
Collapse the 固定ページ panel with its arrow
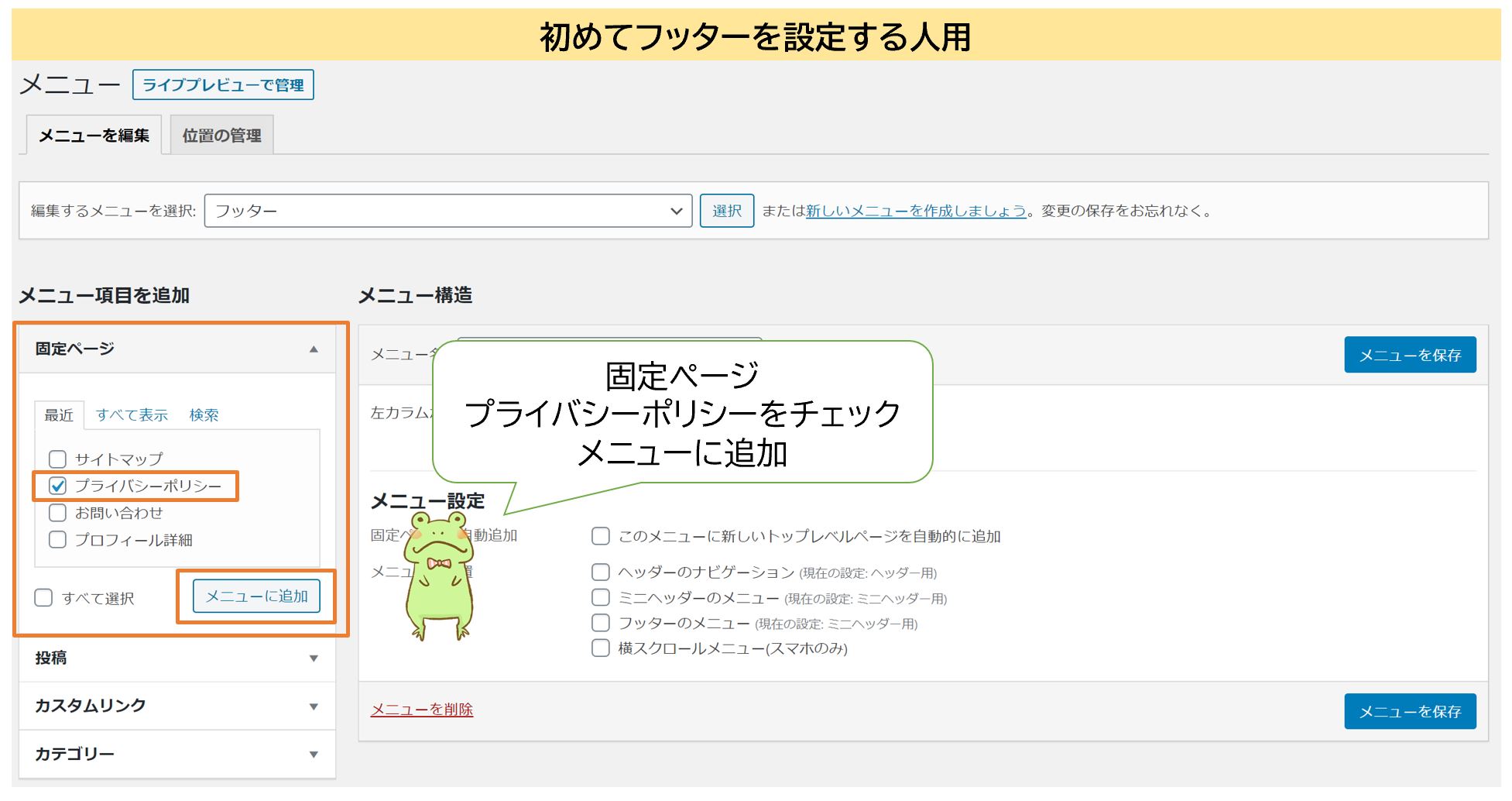(315, 350)
